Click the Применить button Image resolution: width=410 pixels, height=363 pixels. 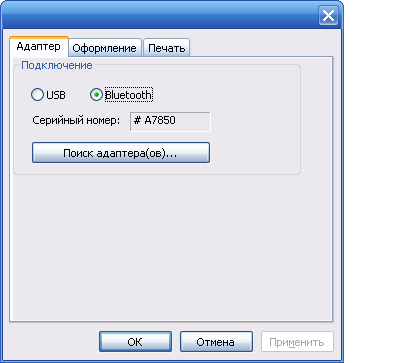pyautogui.click(x=297, y=342)
